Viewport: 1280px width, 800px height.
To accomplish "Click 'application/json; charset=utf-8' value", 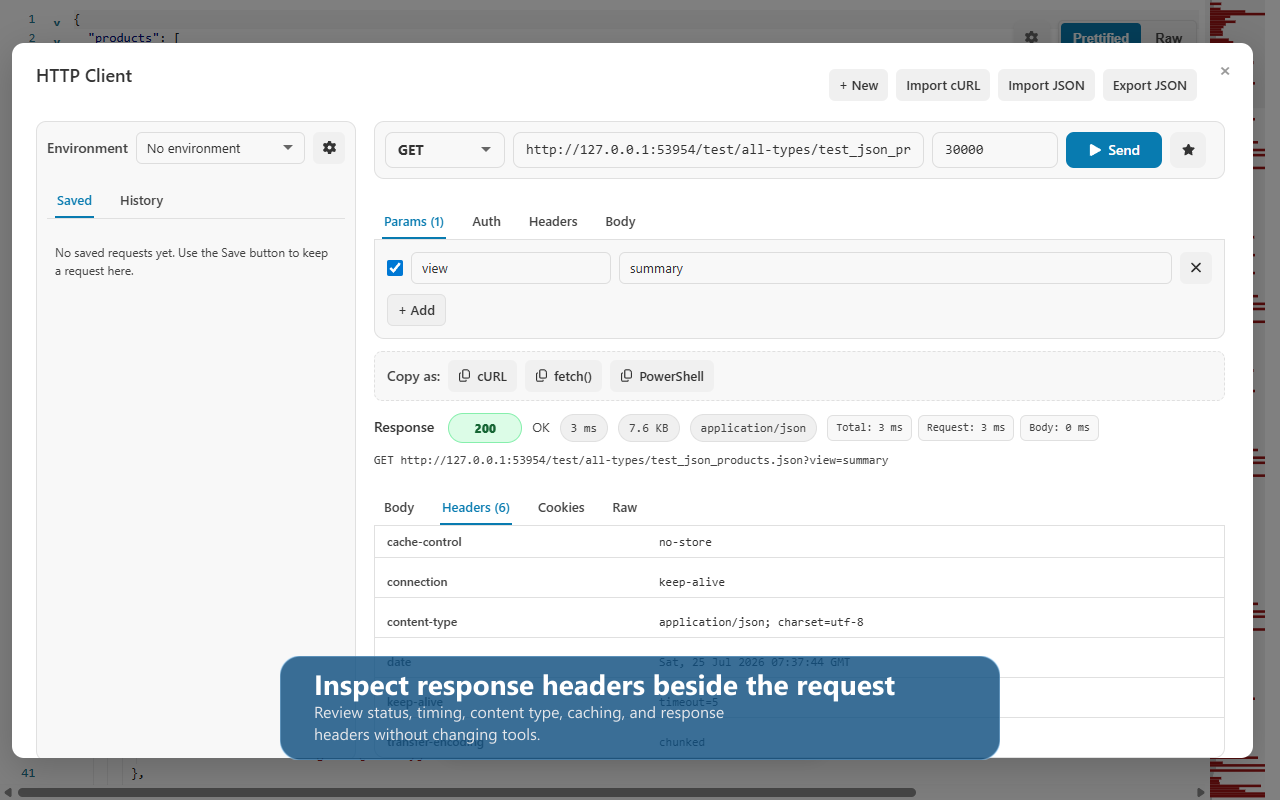I will click(x=761, y=622).
